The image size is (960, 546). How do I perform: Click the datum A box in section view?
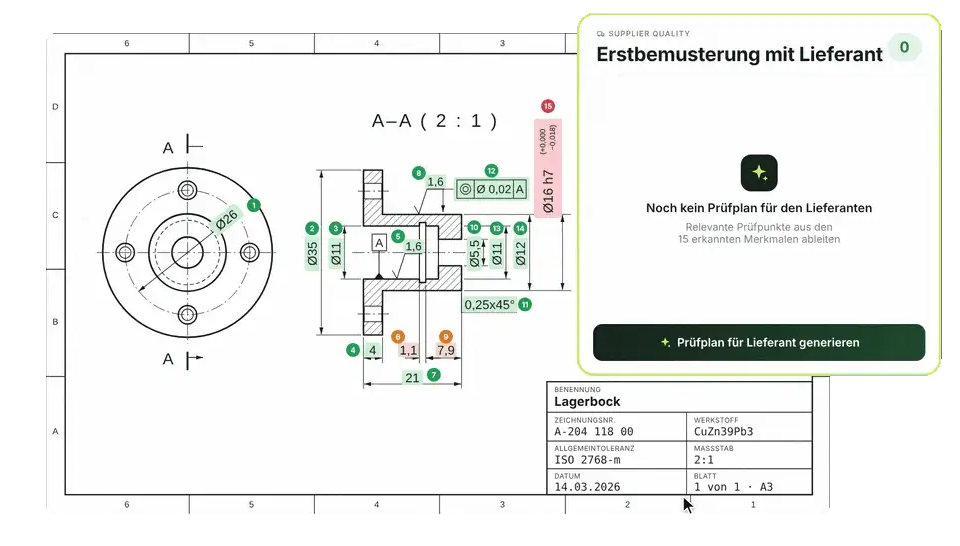[x=379, y=243]
